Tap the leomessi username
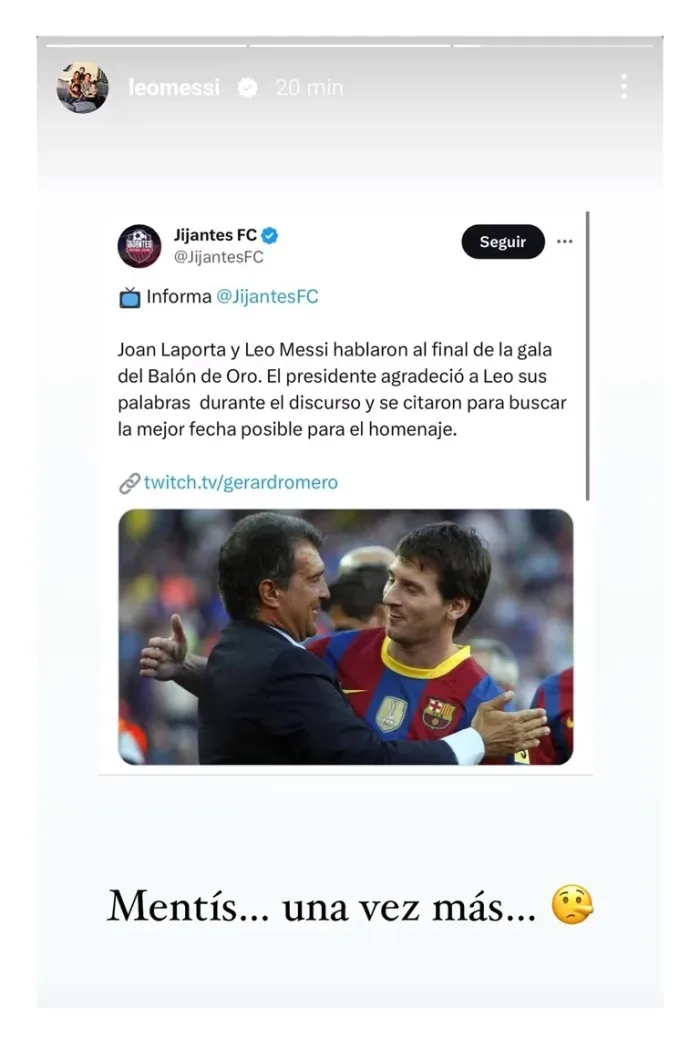This screenshot has width=700, height=1050. coord(174,88)
